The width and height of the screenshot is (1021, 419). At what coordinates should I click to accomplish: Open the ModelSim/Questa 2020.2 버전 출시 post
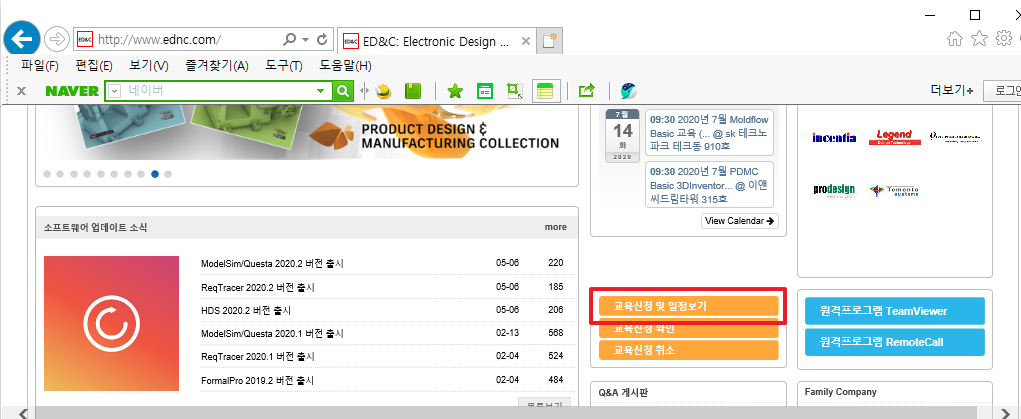(272, 264)
